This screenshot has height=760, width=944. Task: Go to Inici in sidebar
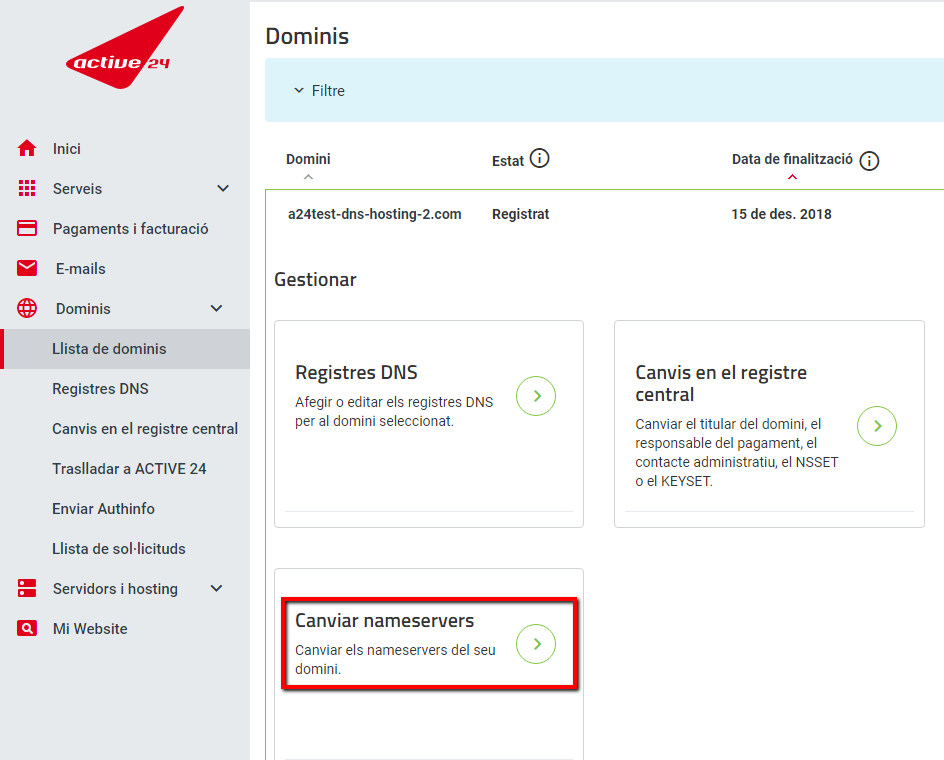click(67, 149)
